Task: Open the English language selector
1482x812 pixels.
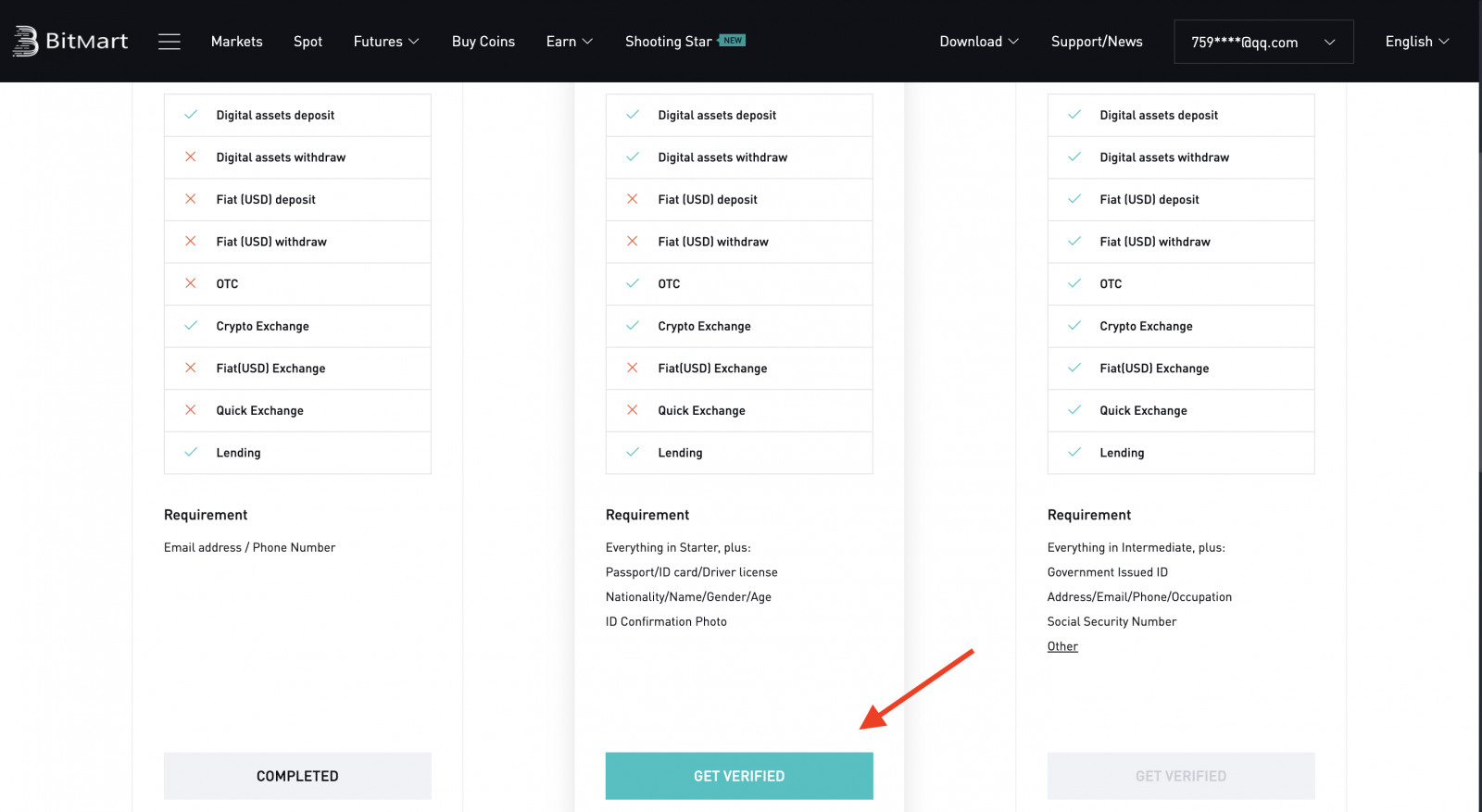Action: pos(1416,42)
